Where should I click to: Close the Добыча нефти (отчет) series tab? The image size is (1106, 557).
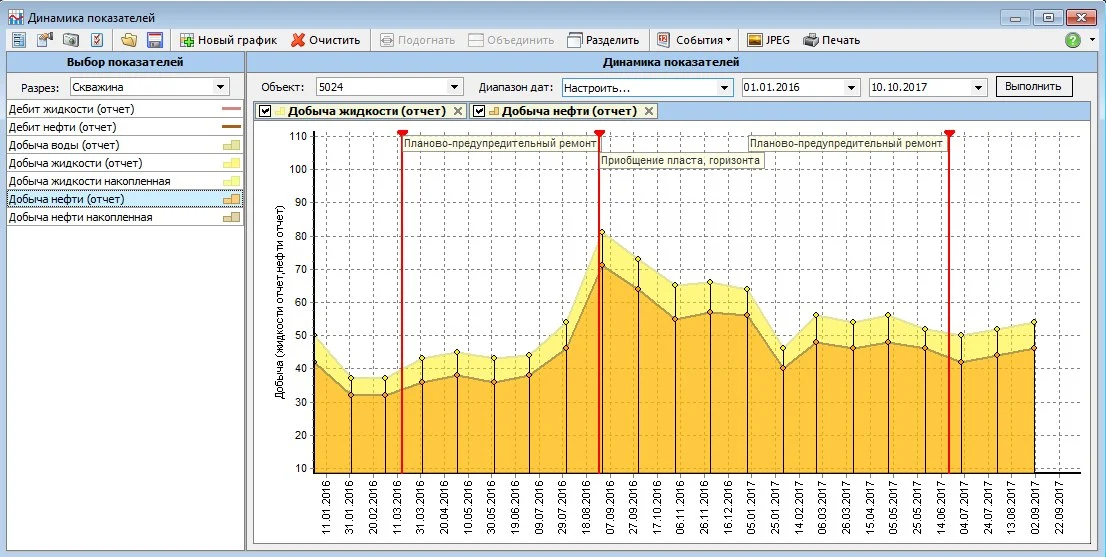[x=649, y=111]
